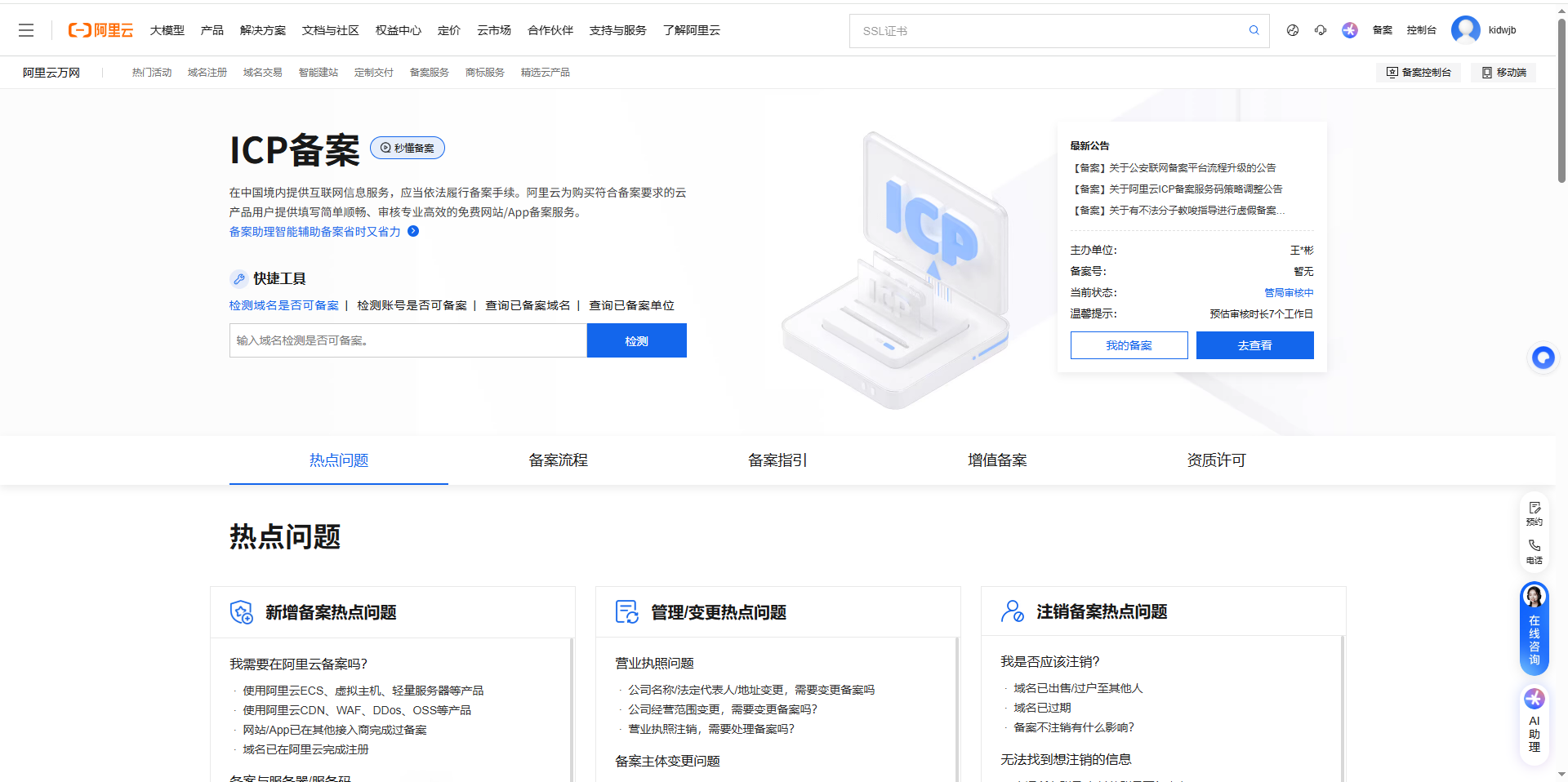Open 云市场 menu item

[494, 30]
